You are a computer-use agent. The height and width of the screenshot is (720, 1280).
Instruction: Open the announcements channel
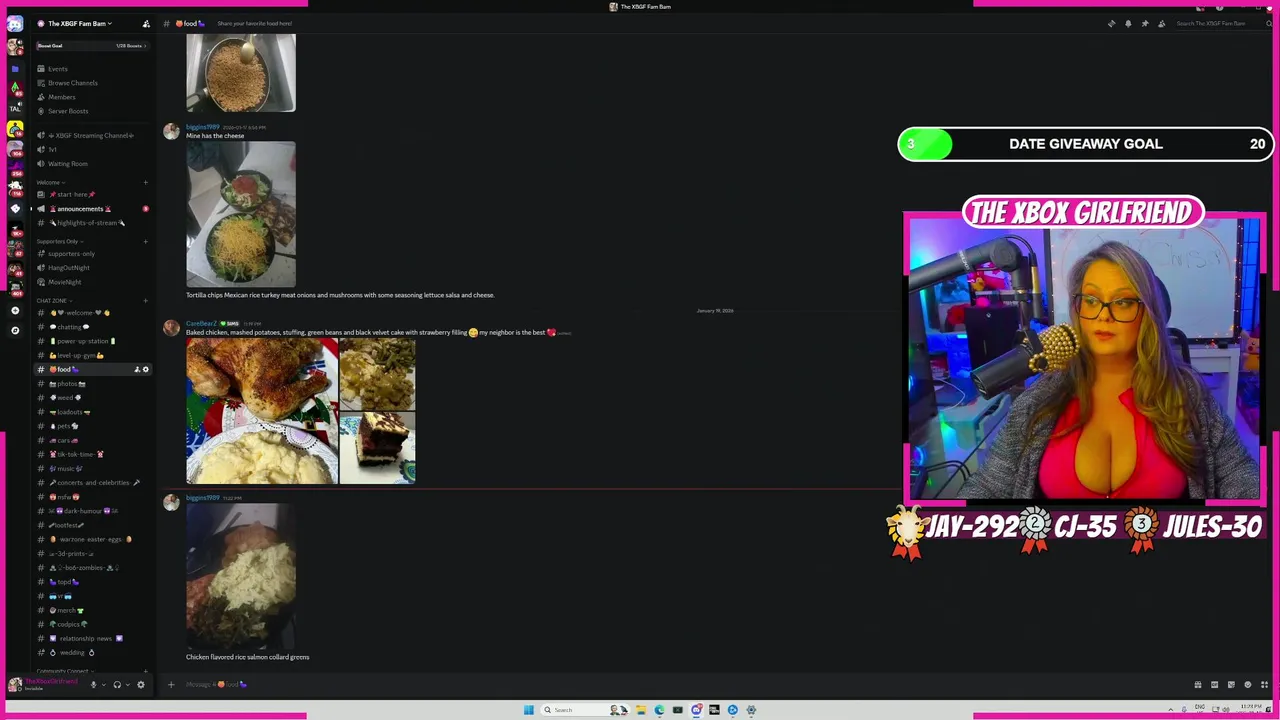(92, 209)
